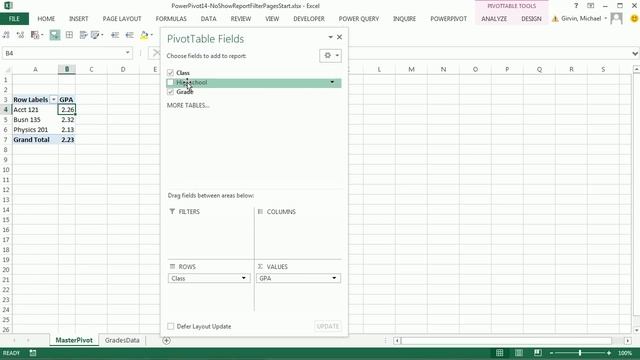Click the zoom slider handle

point(580,353)
